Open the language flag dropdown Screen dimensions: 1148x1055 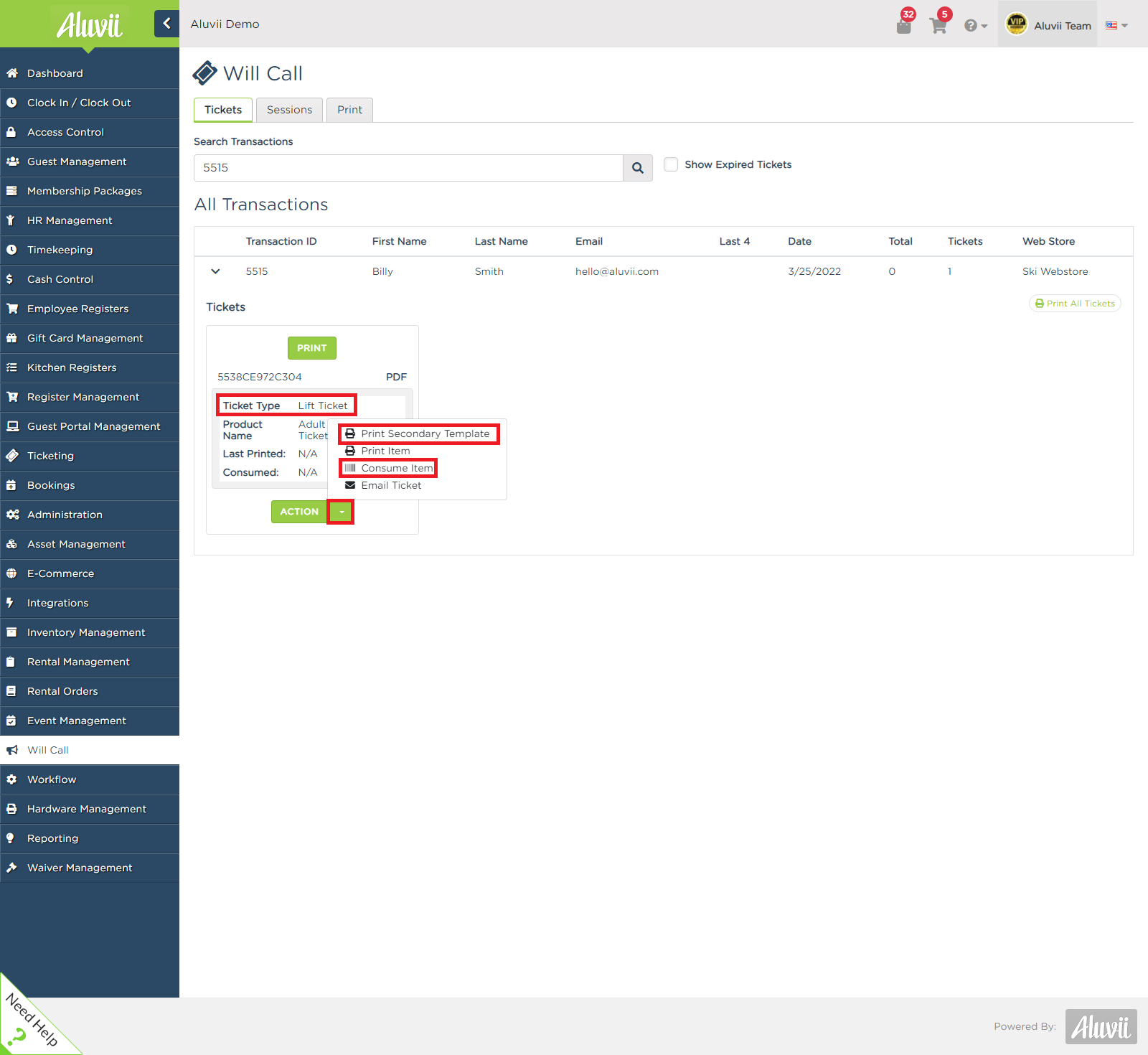pyautogui.click(x=1116, y=25)
